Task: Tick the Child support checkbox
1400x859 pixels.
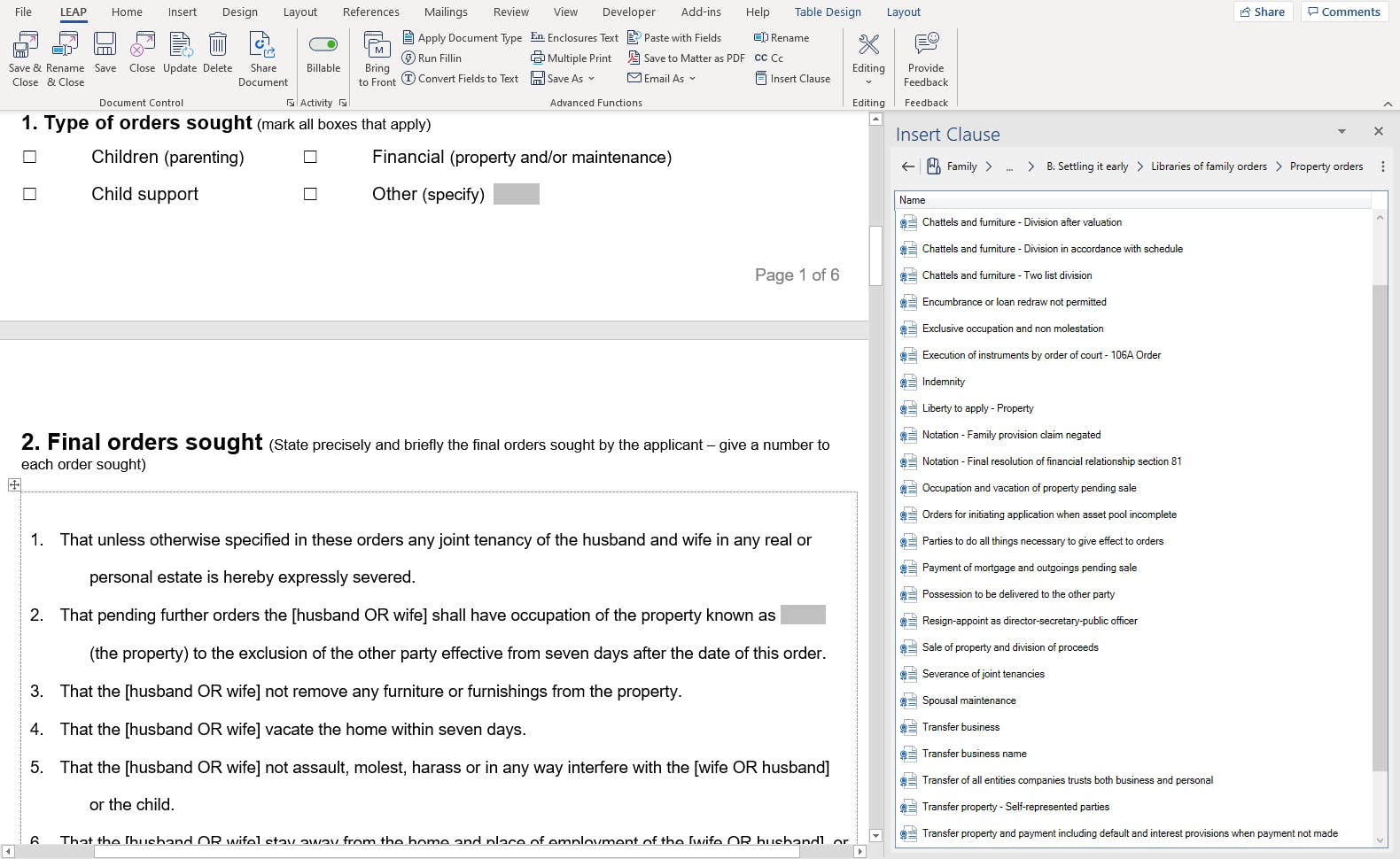Action: click(30, 194)
